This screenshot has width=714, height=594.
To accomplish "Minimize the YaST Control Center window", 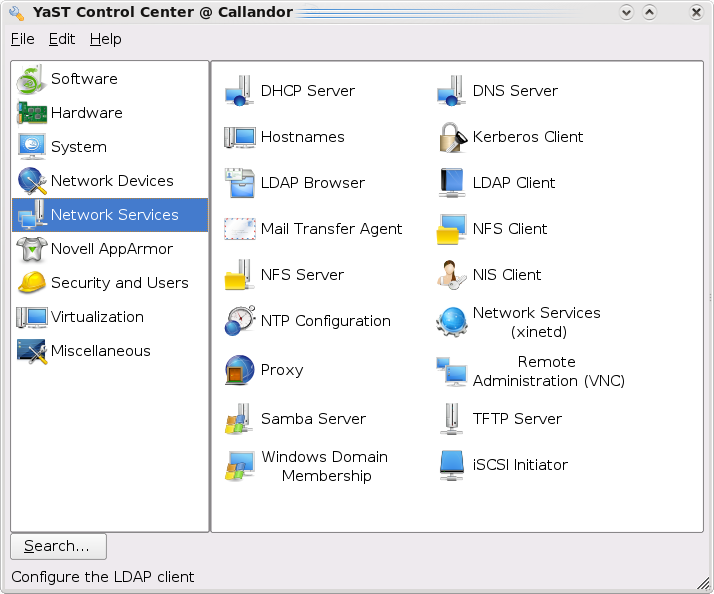I will [x=627, y=12].
